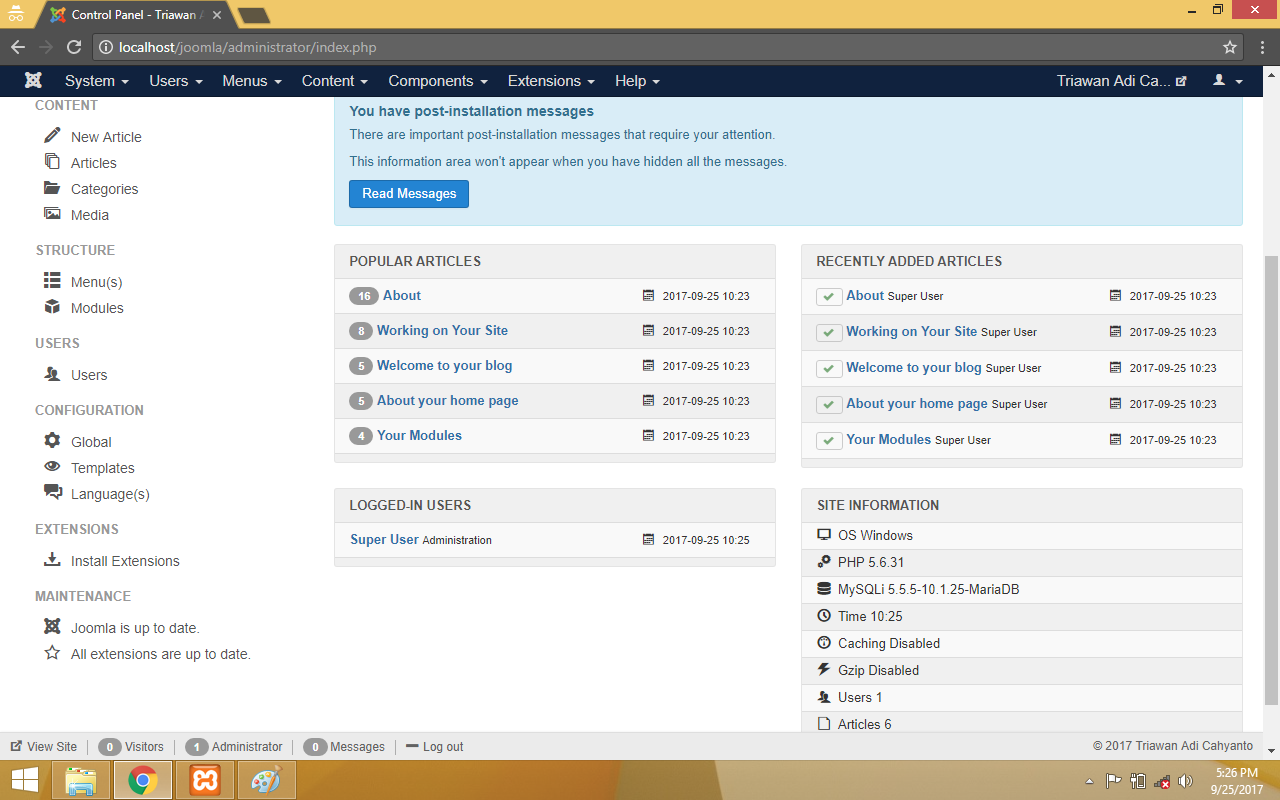
Task: Open the Components menu
Action: 437,81
